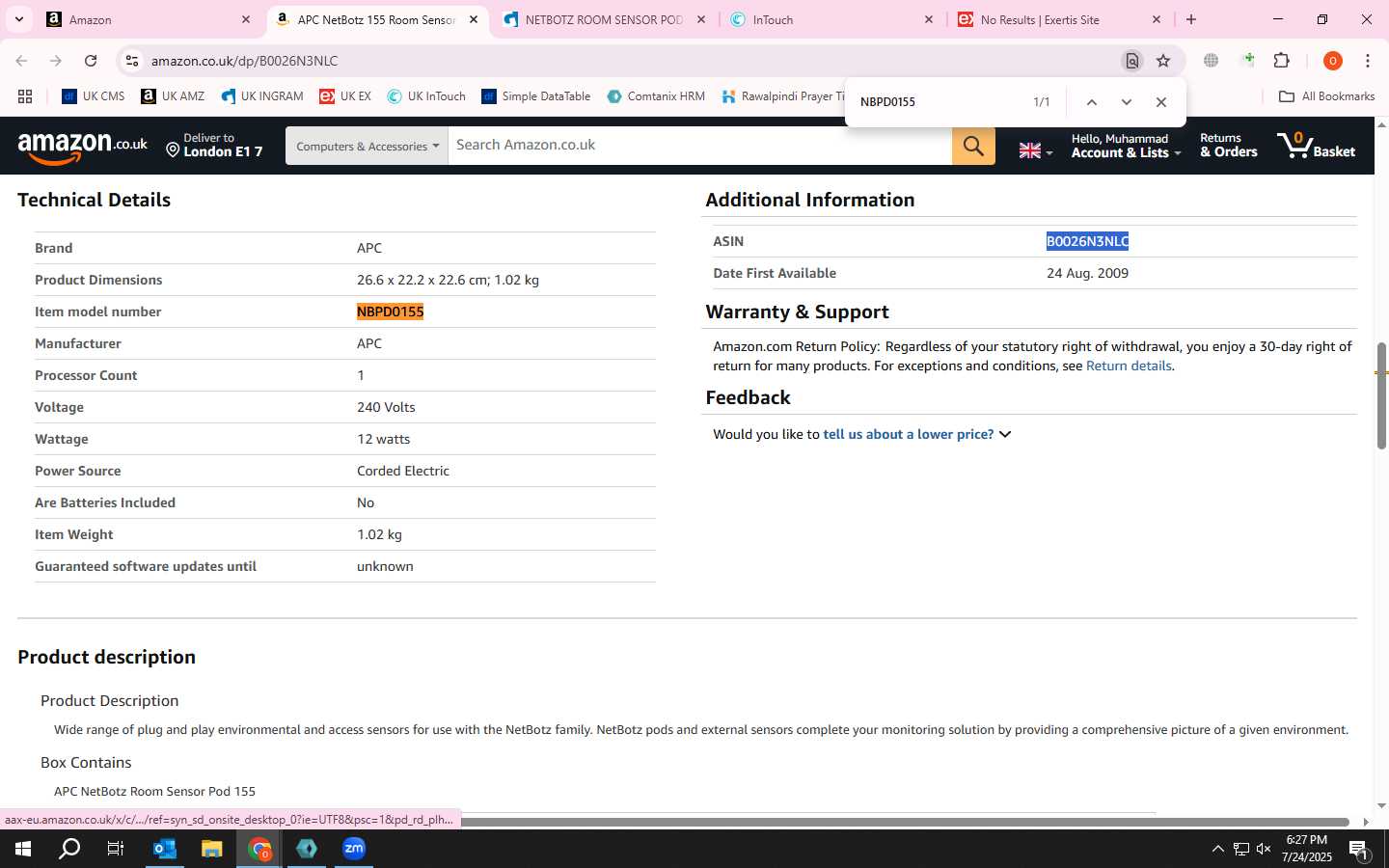The image size is (1389, 868).
Task: Open the Comtanix HRM bookmark
Action: point(656,96)
